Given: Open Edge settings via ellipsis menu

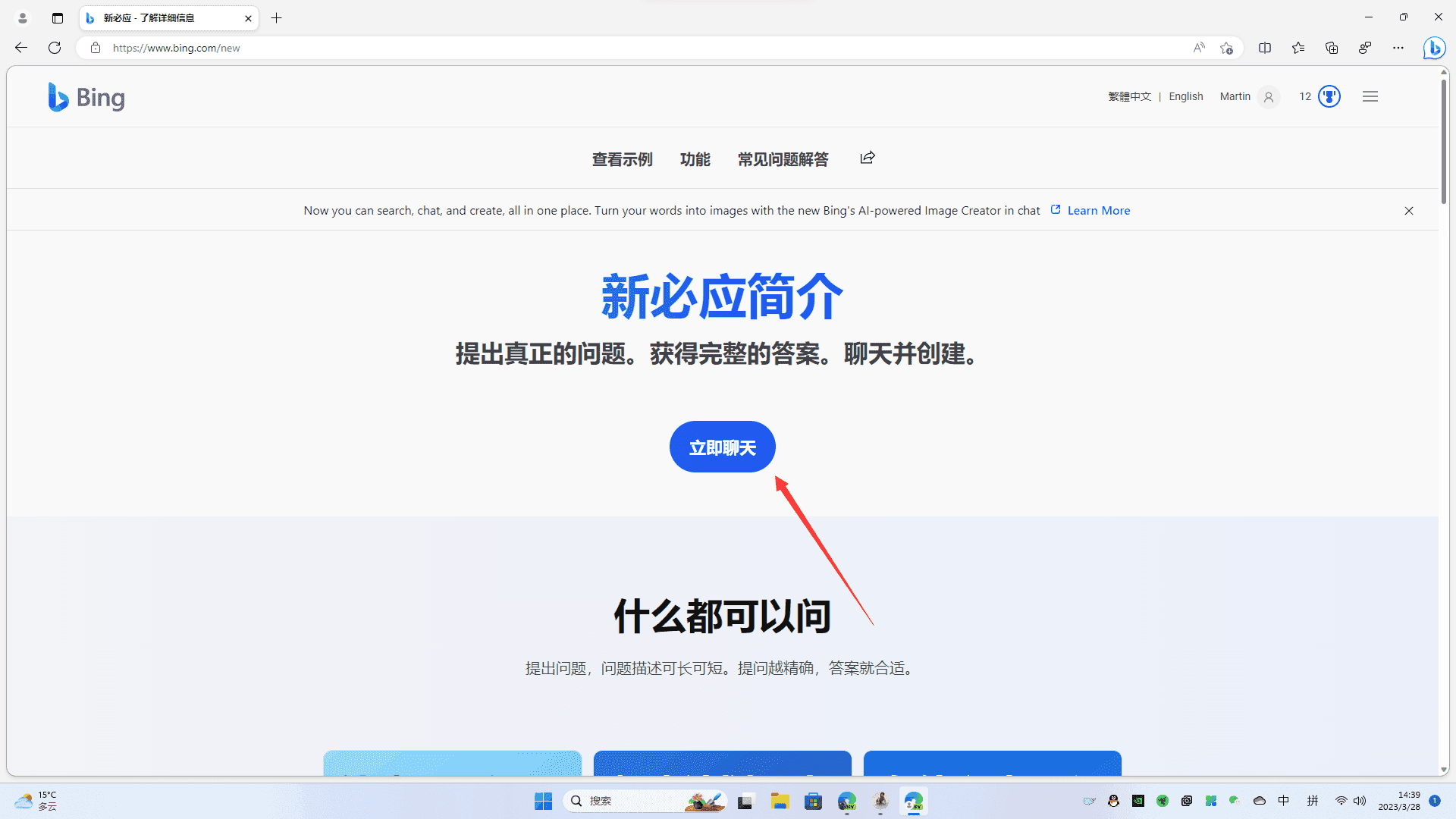Looking at the screenshot, I should pos(1399,48).
